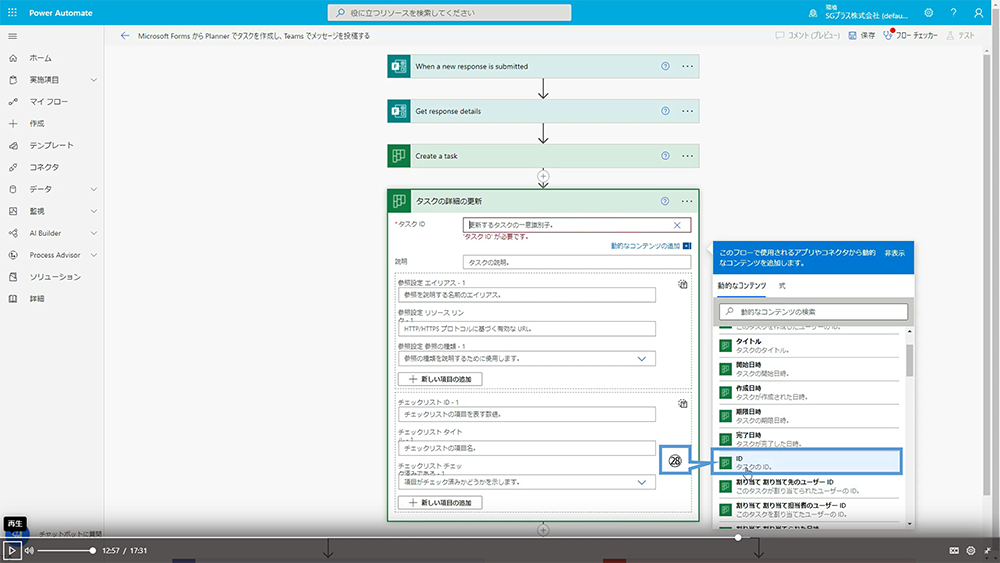This screenshot has height=563, width=1000.
Task: Click the 動的なコンテンツの検索 box
Action: [813, 312]
